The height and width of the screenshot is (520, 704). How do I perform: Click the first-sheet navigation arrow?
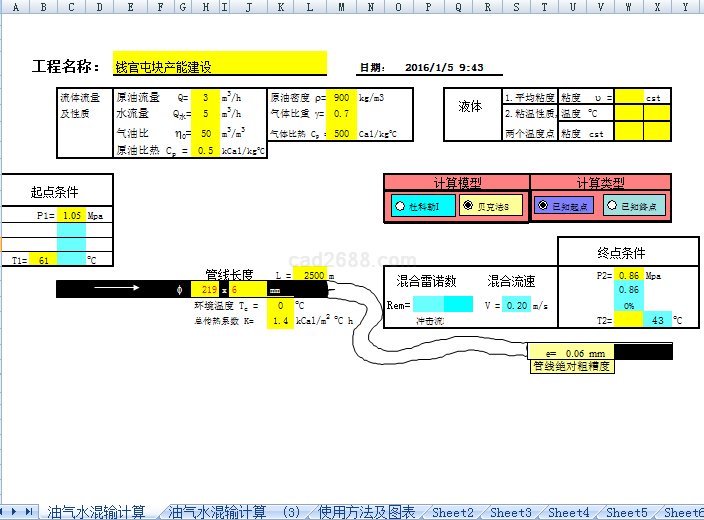(5, 511)
